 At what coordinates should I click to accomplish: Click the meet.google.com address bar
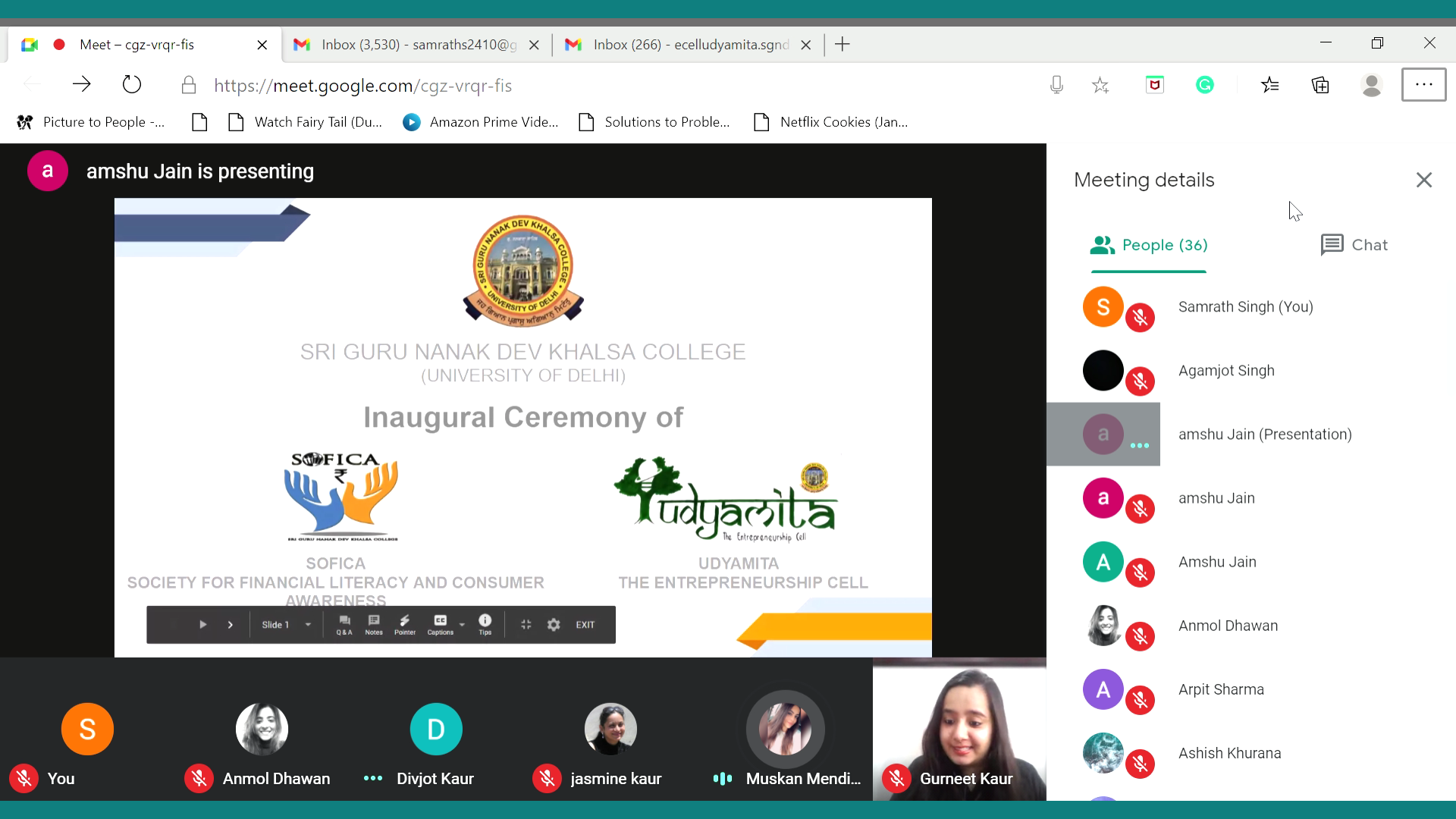(x=362, y=86)
